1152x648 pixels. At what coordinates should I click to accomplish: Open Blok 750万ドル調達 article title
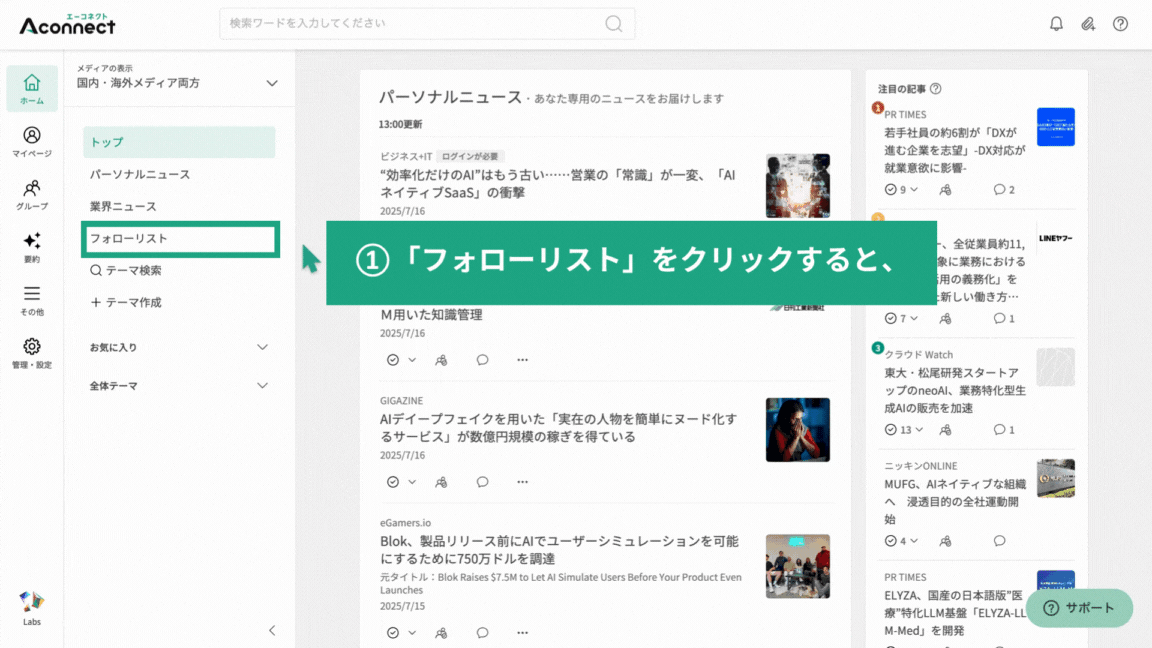click(559, 550)
